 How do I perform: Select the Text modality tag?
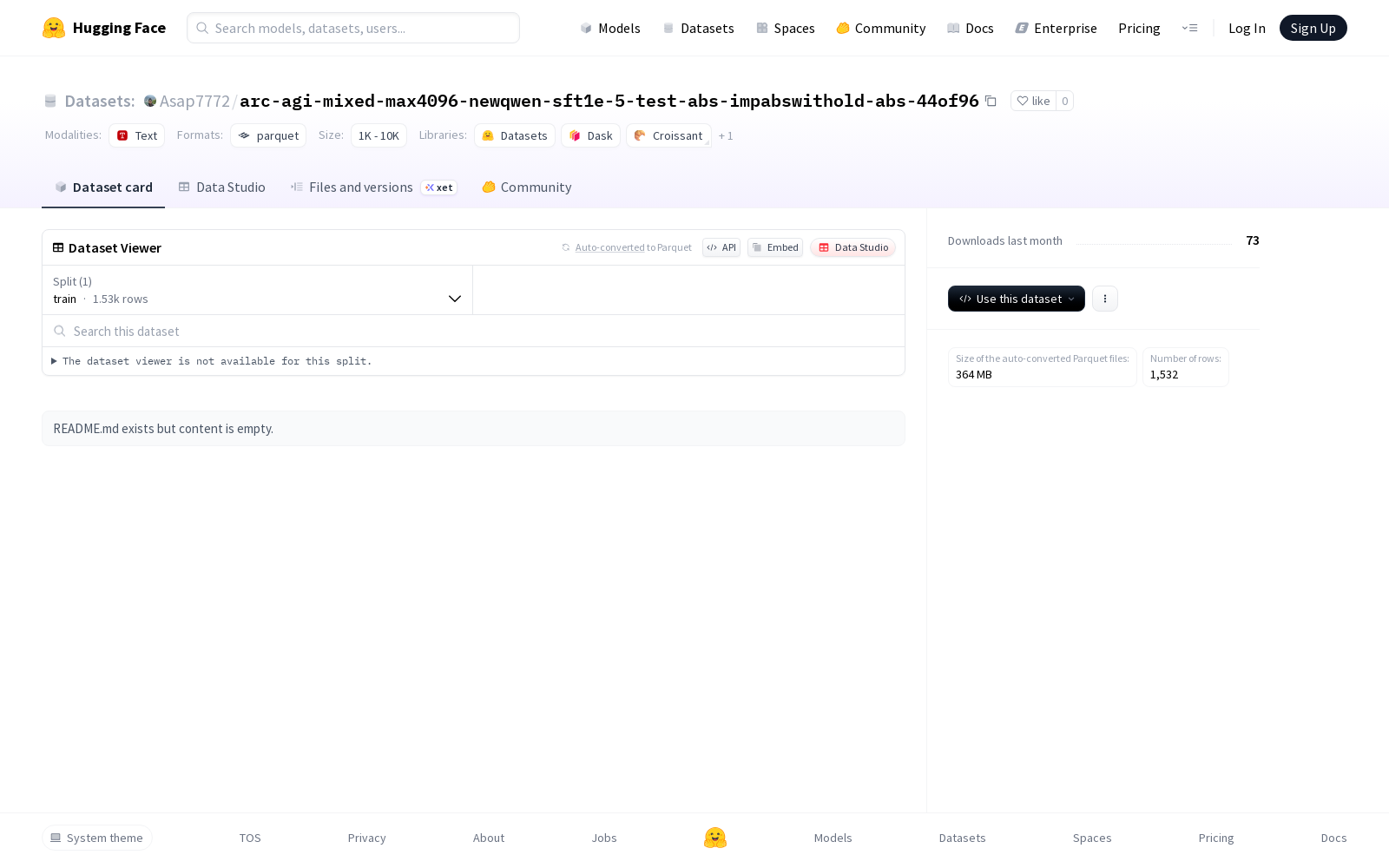pyautogui.click(x=136, y=135)
